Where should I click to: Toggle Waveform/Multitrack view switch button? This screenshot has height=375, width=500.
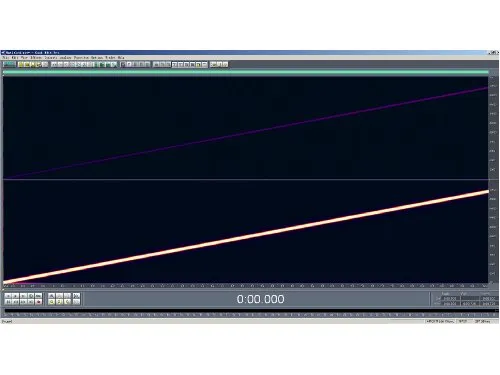(x=9, y=64)
